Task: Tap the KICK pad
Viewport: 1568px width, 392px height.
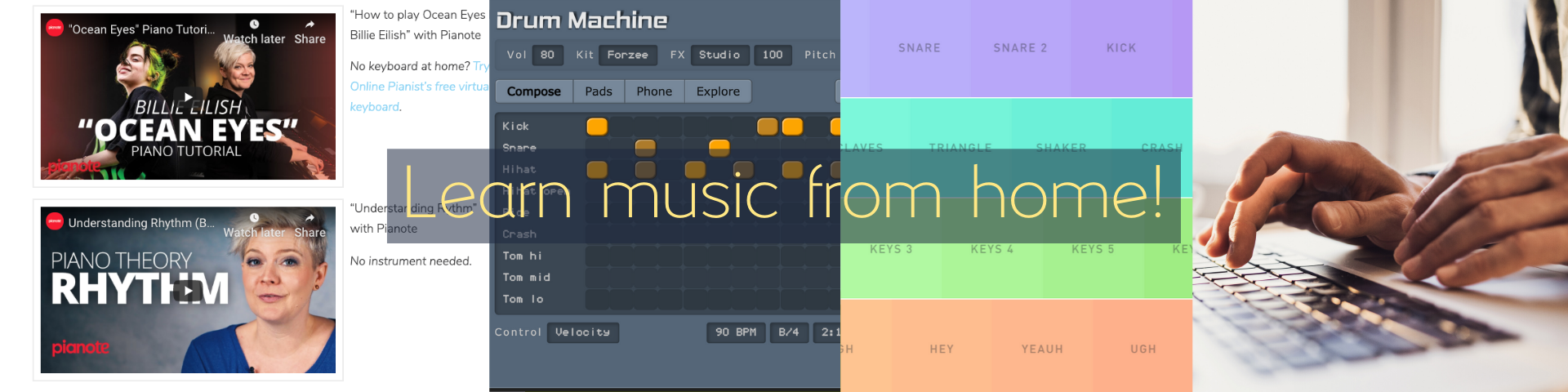Action: click(1121, 48)
